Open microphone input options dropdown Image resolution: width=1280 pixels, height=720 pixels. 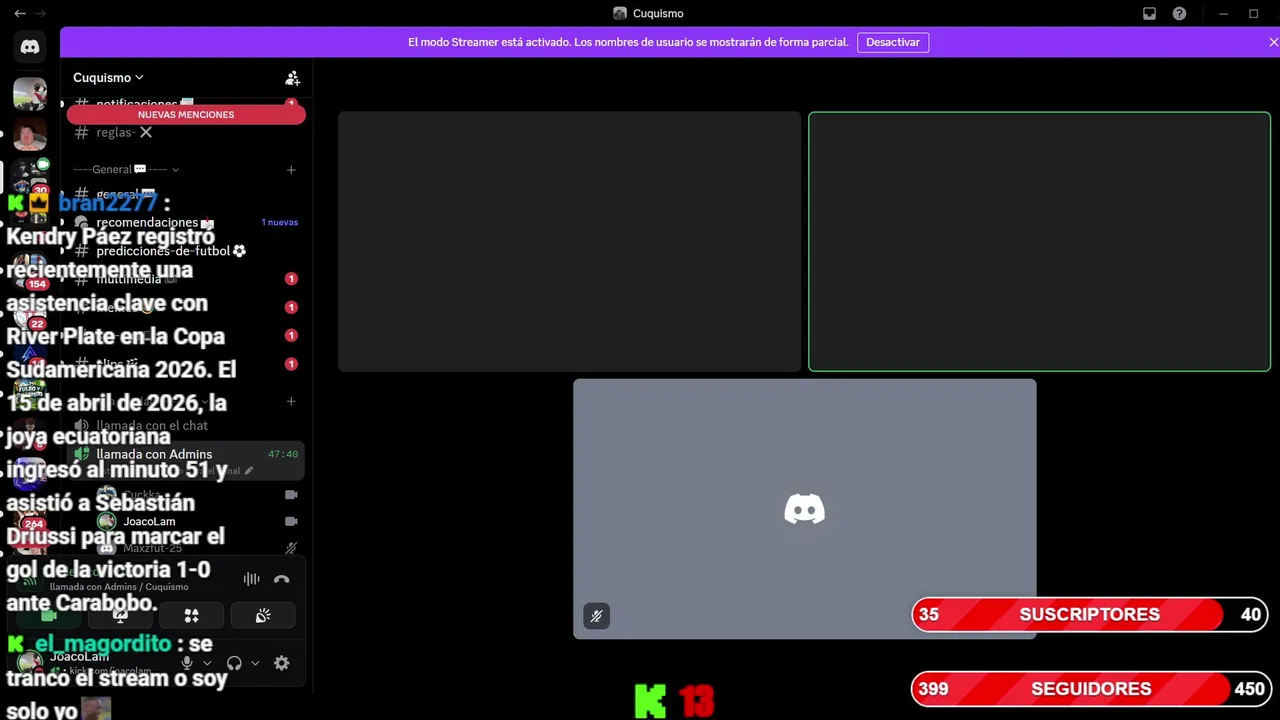[x=207, y=663]
